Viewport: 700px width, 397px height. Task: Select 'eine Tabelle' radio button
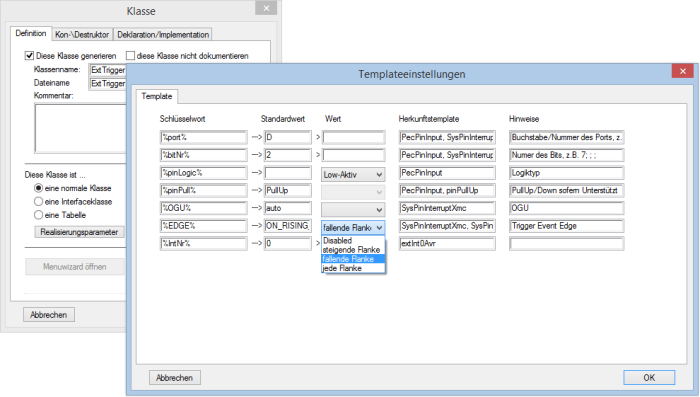pyautogui.click(x=38, y=215)
